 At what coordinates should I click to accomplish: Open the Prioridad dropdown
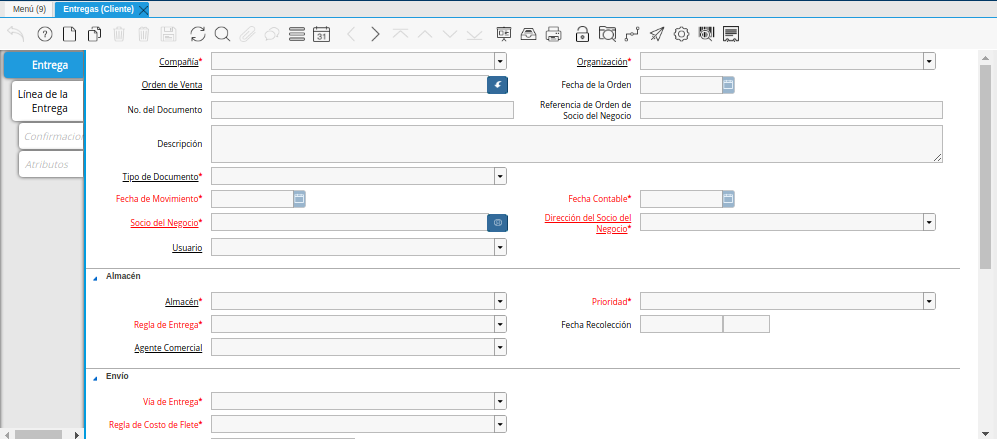click(930, 301)
